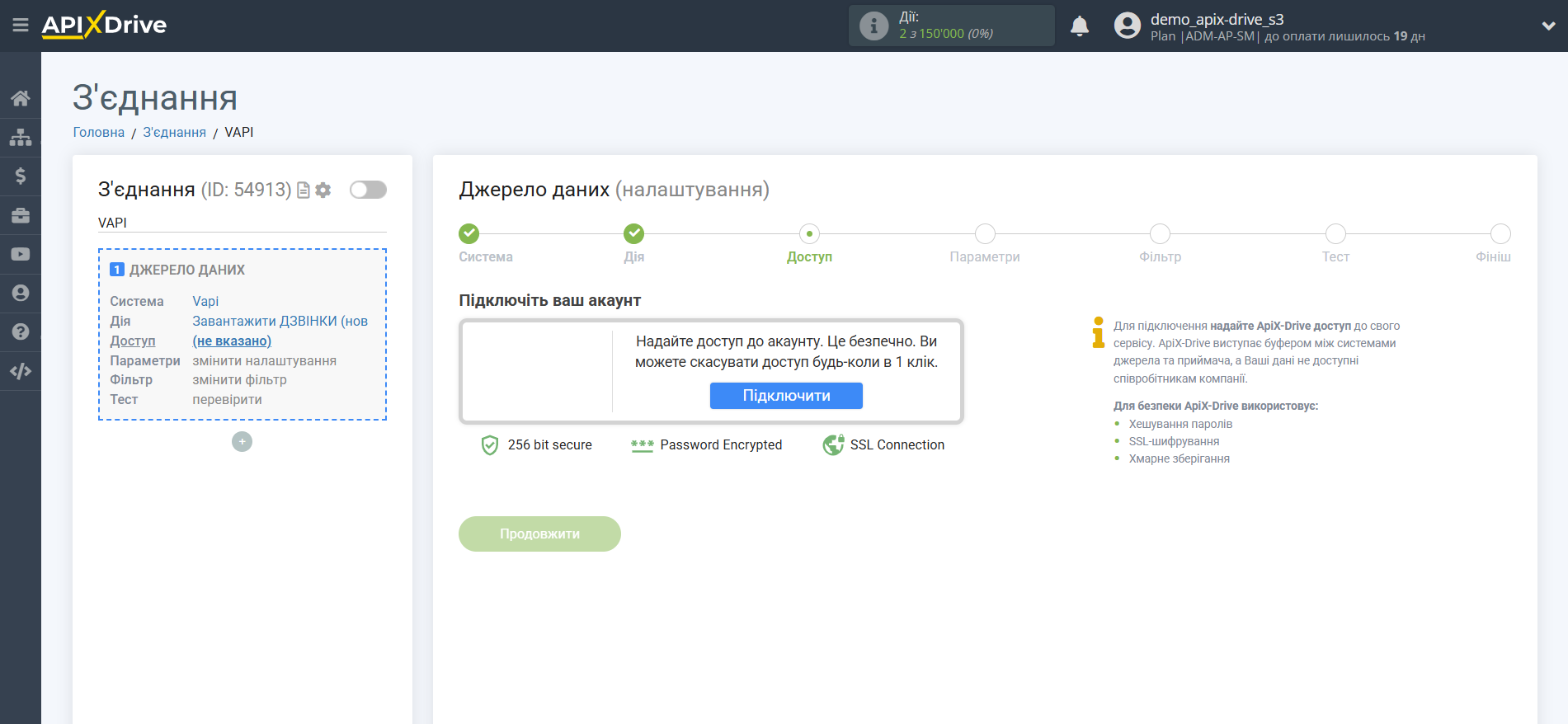Open the connections sitemap sidebar icon
Viewport: 1568px width, 724px height.
pos(21,137)
